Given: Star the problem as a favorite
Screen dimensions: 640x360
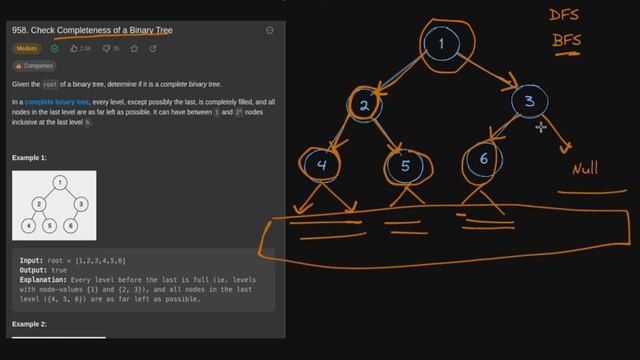Looking at the screenshot, I should (134, 49).
